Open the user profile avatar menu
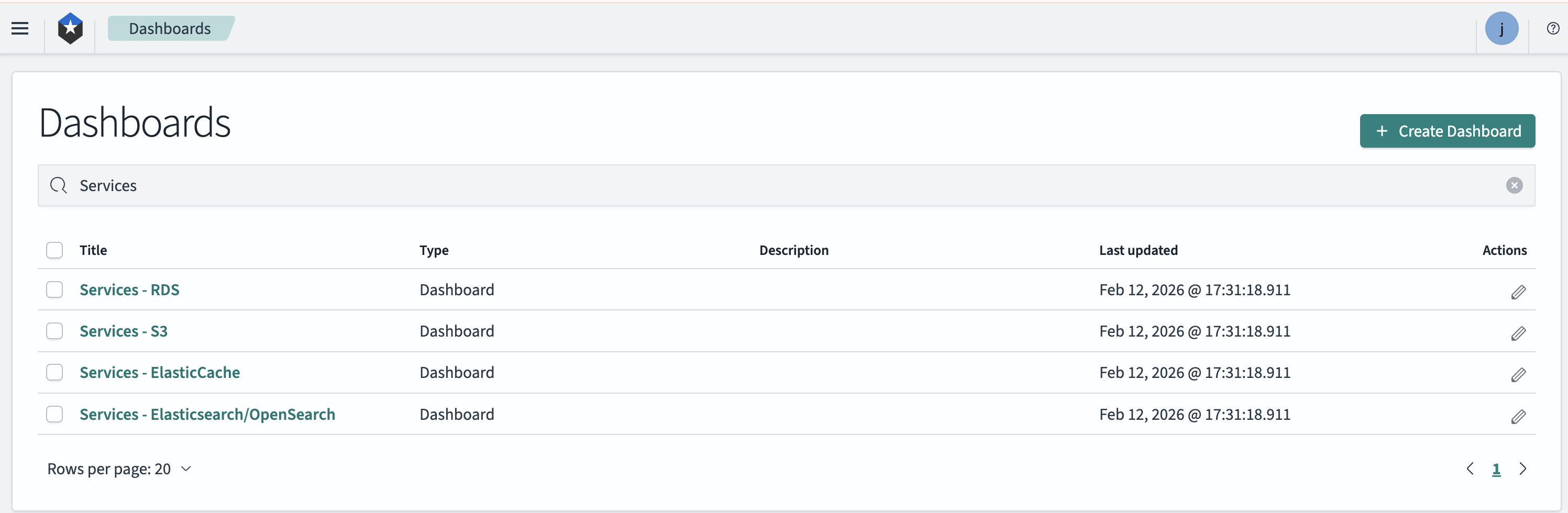1568x513 pixels. [x=1502, y=28]
